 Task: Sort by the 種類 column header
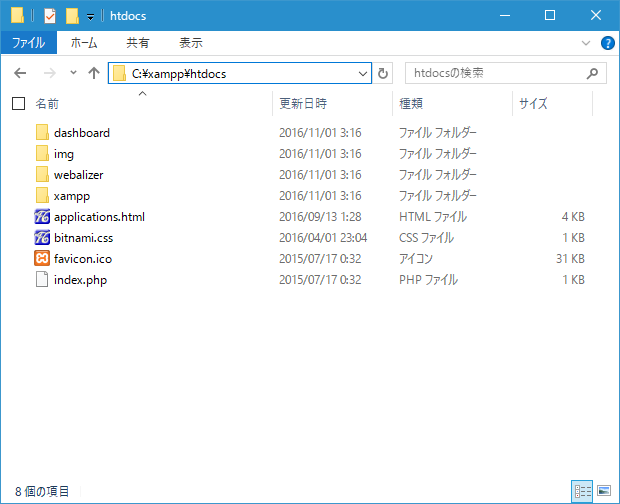[411, 104]
